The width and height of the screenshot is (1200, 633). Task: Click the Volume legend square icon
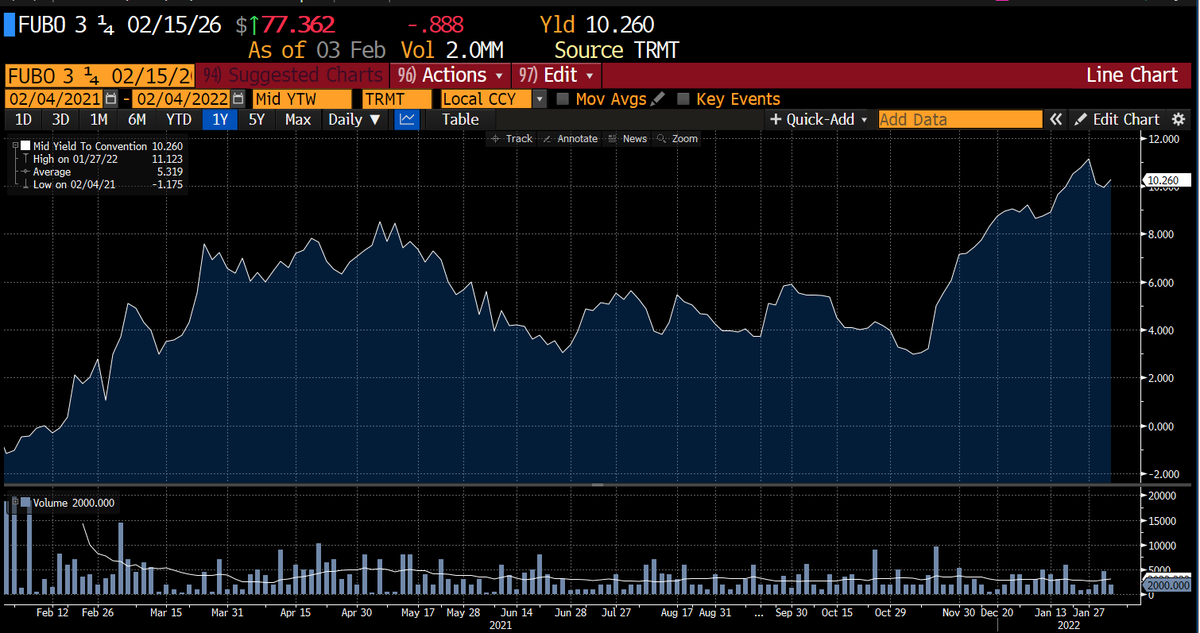pos(25,503)
